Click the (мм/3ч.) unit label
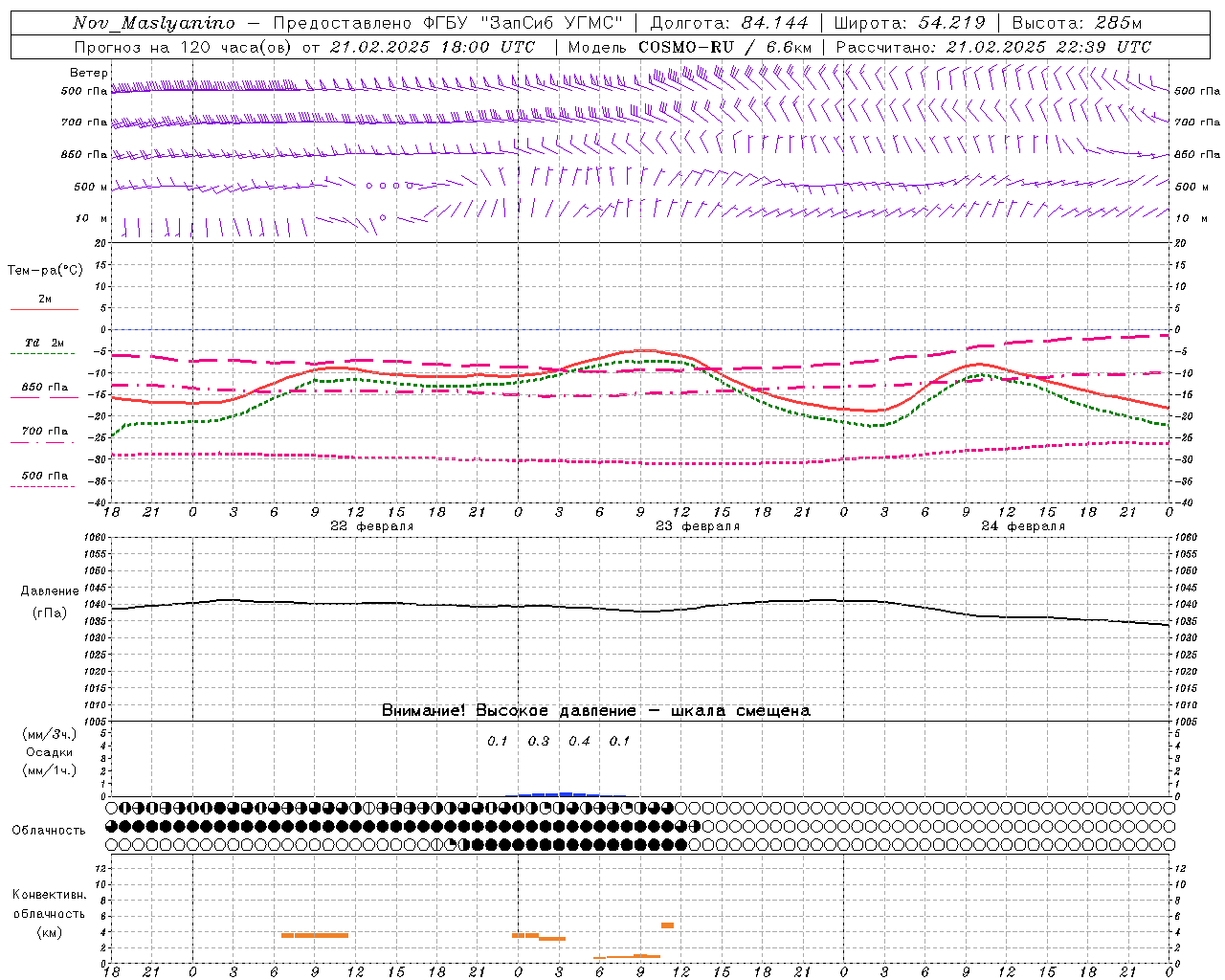Screen dimensions: 1225x980 [x=50, y=734]
